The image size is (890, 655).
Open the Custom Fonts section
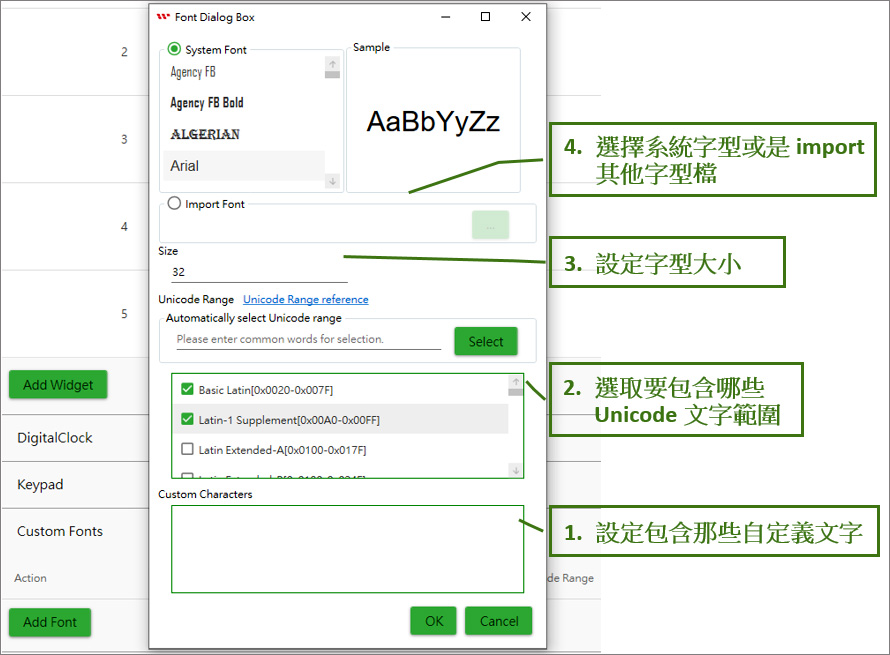tap(60, 531)
